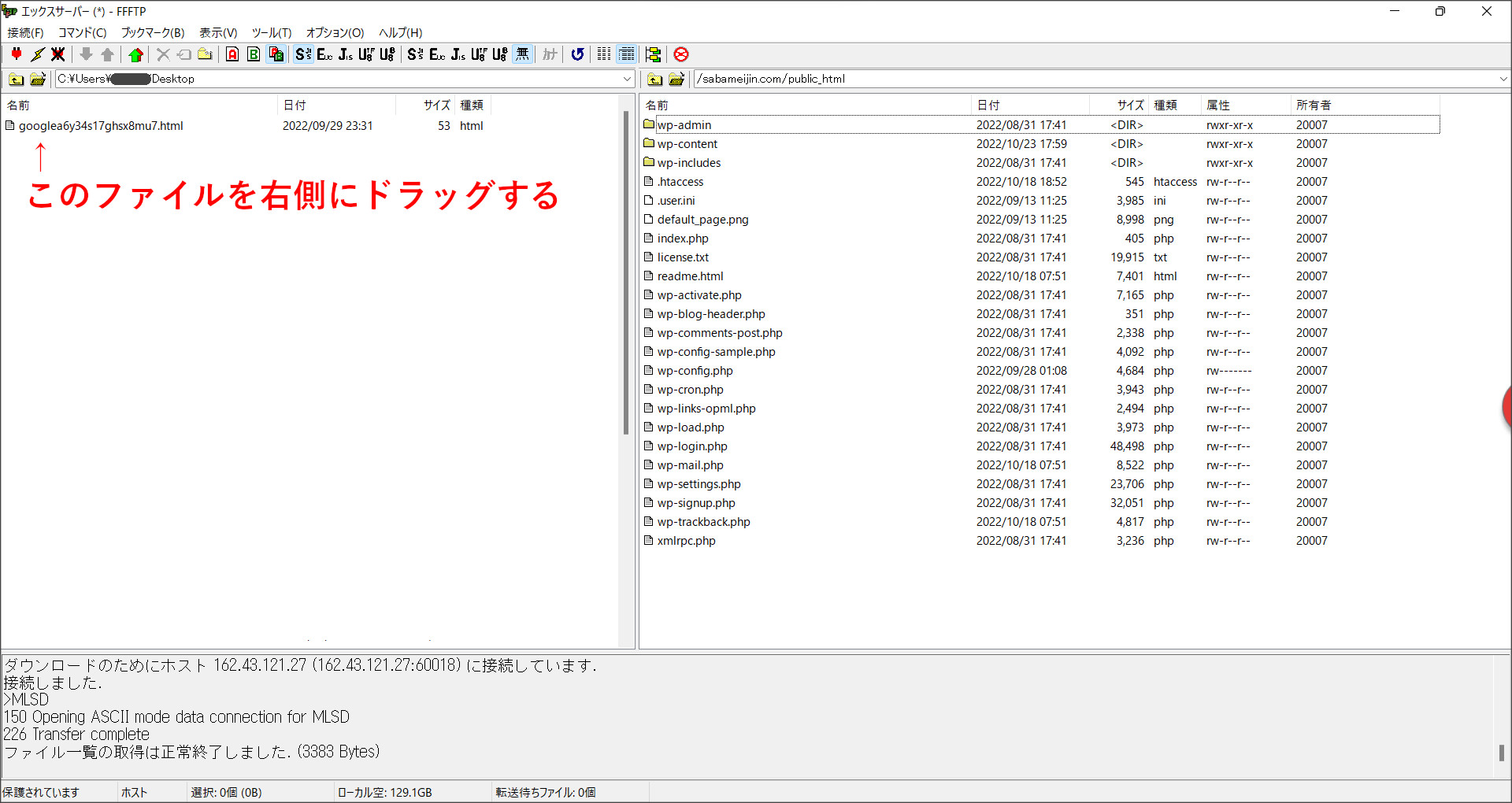Image resolution: width=1512 pixels, height=803 pixels.
Task: Delete the selected file with the X icon
Action: point(162,54)
